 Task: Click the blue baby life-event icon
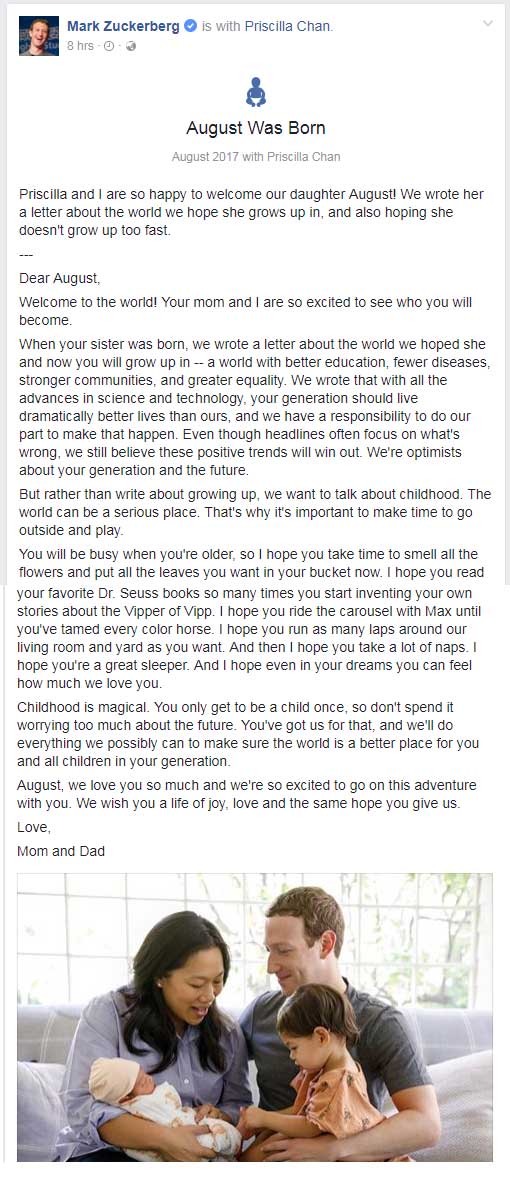tap(256, 93)
